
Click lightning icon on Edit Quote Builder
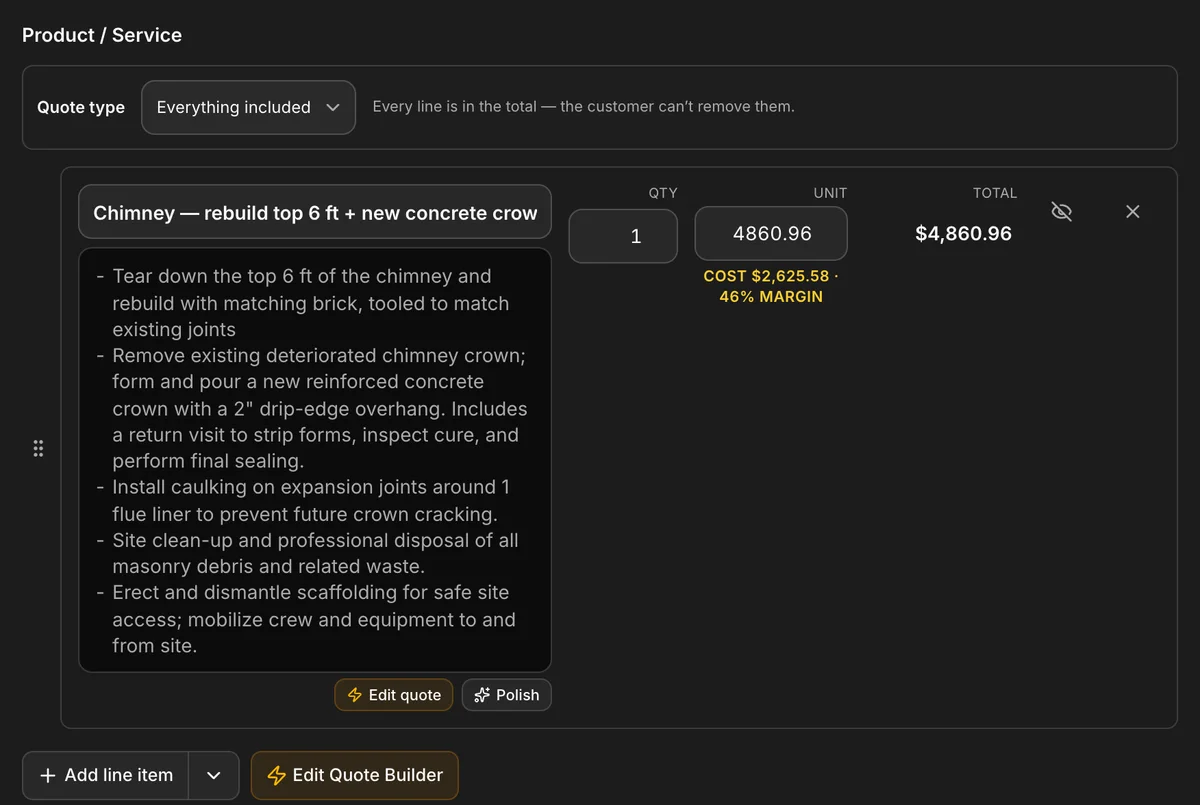point(277,776)
